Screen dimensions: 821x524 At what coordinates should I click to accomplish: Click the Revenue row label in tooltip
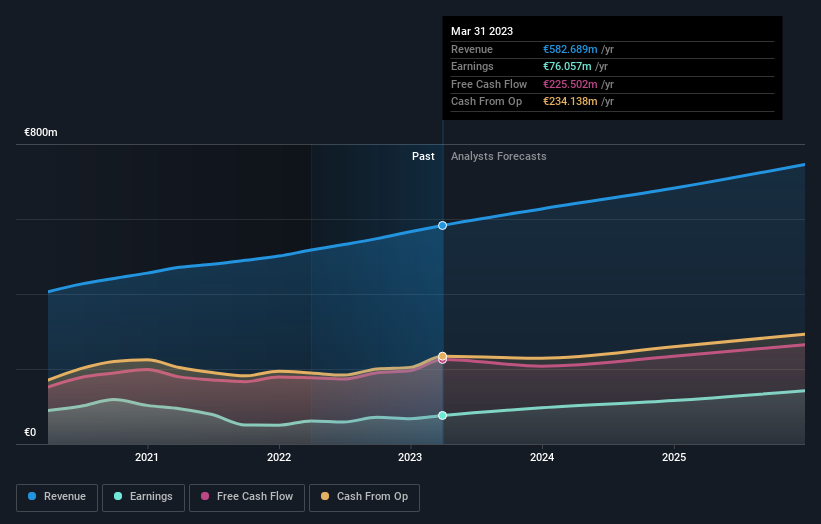point(472,49)
